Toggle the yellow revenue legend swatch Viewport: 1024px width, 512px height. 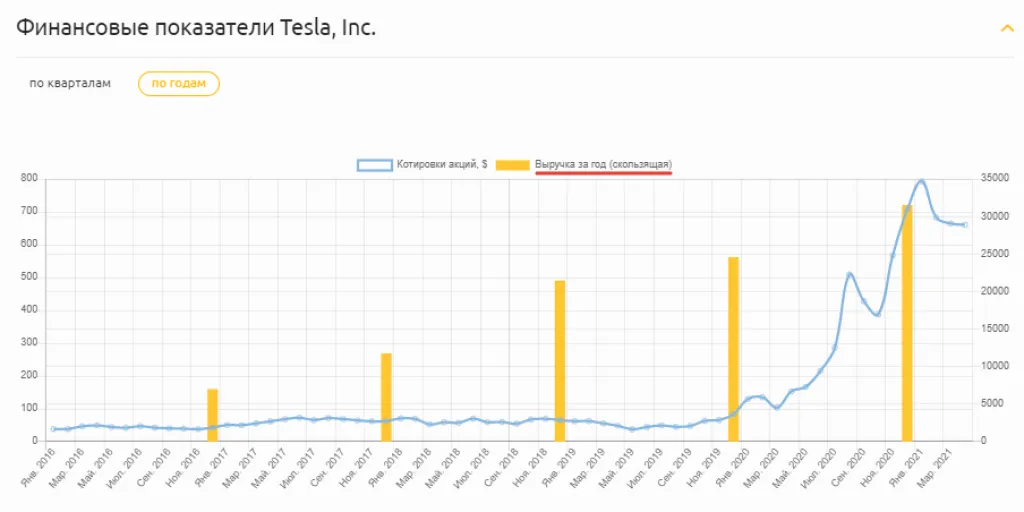(x=513, y=164)
